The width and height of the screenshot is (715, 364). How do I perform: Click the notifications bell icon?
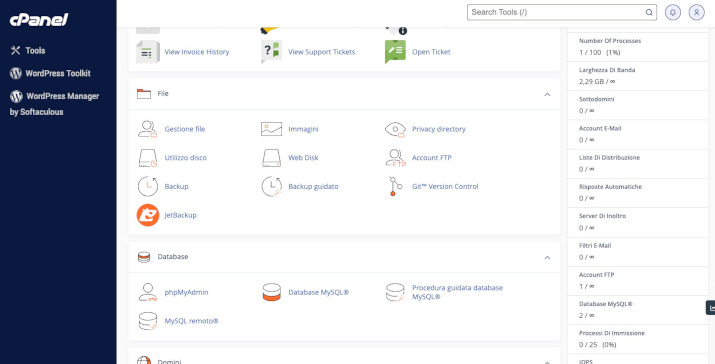coord(673,12)
